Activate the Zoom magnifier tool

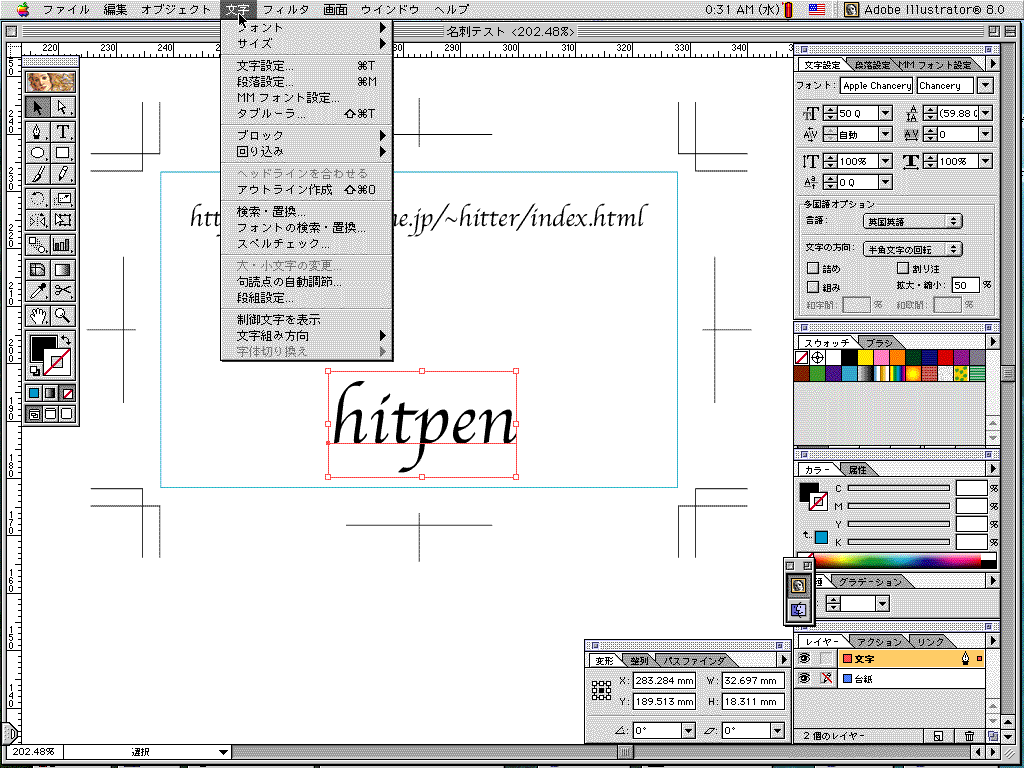point(62,315)
